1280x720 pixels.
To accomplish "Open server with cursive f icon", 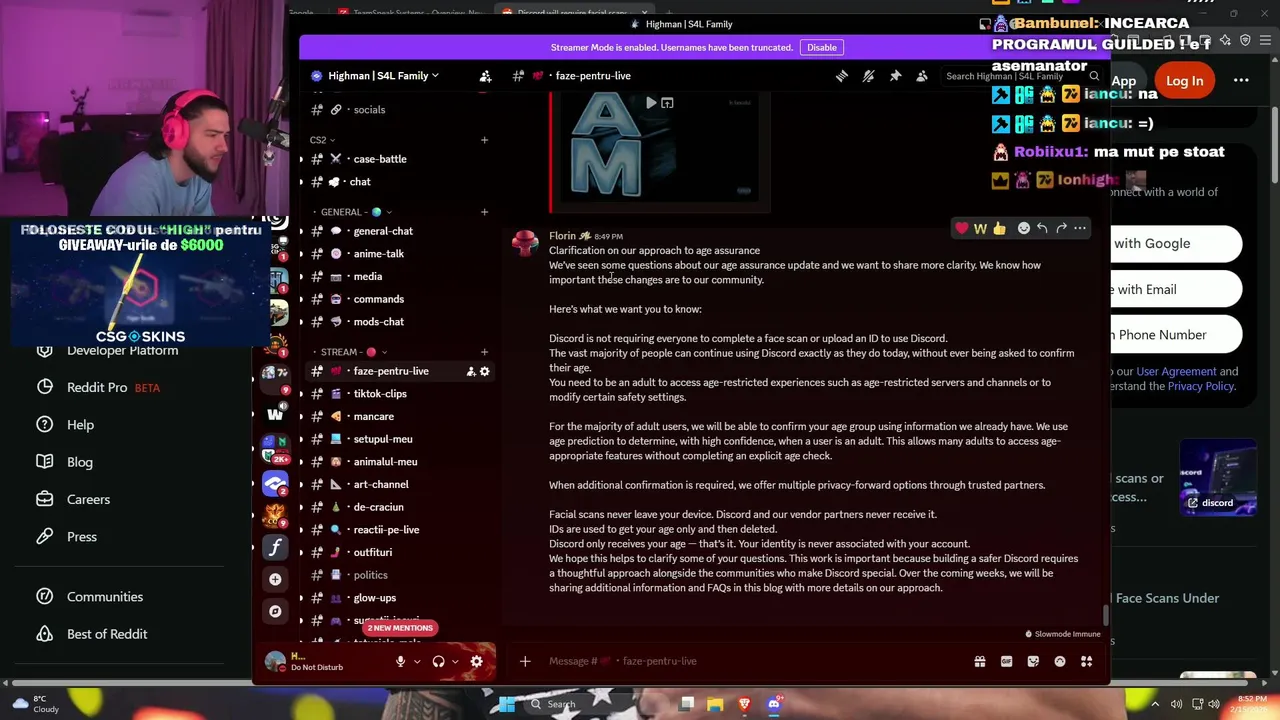I will [x=275, y=547].
